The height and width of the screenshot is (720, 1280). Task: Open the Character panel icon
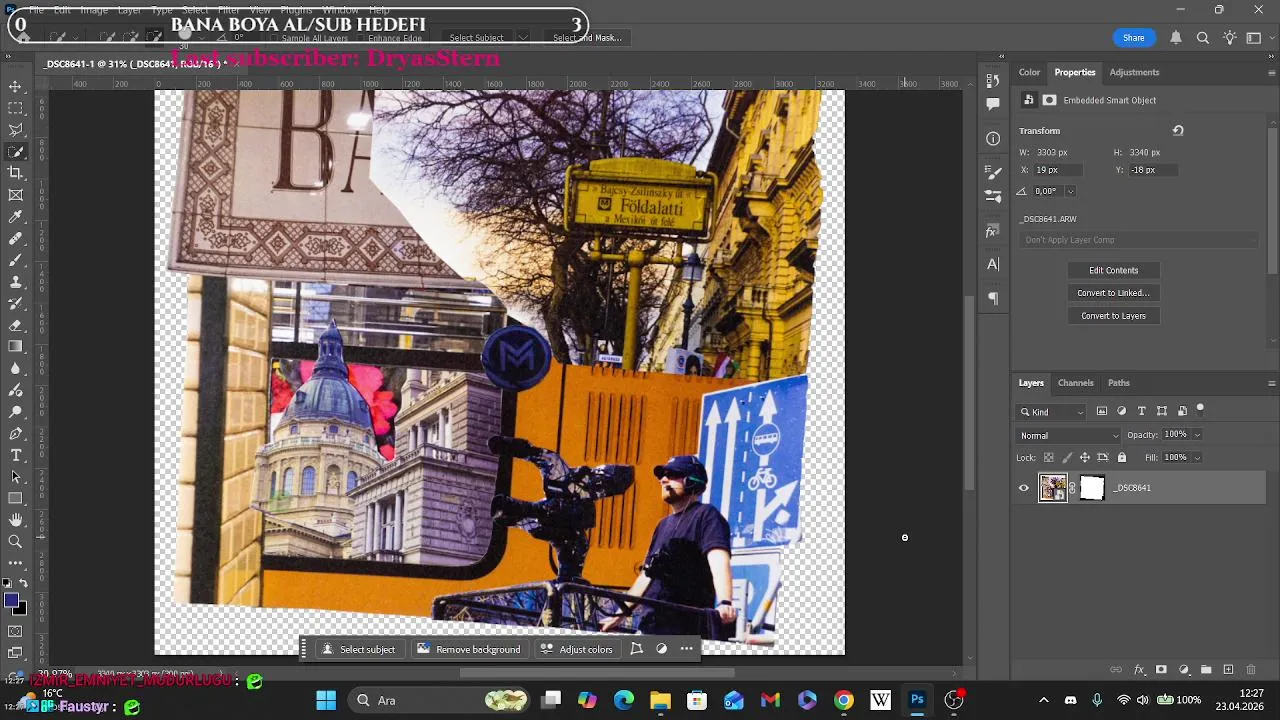point(993,265)
